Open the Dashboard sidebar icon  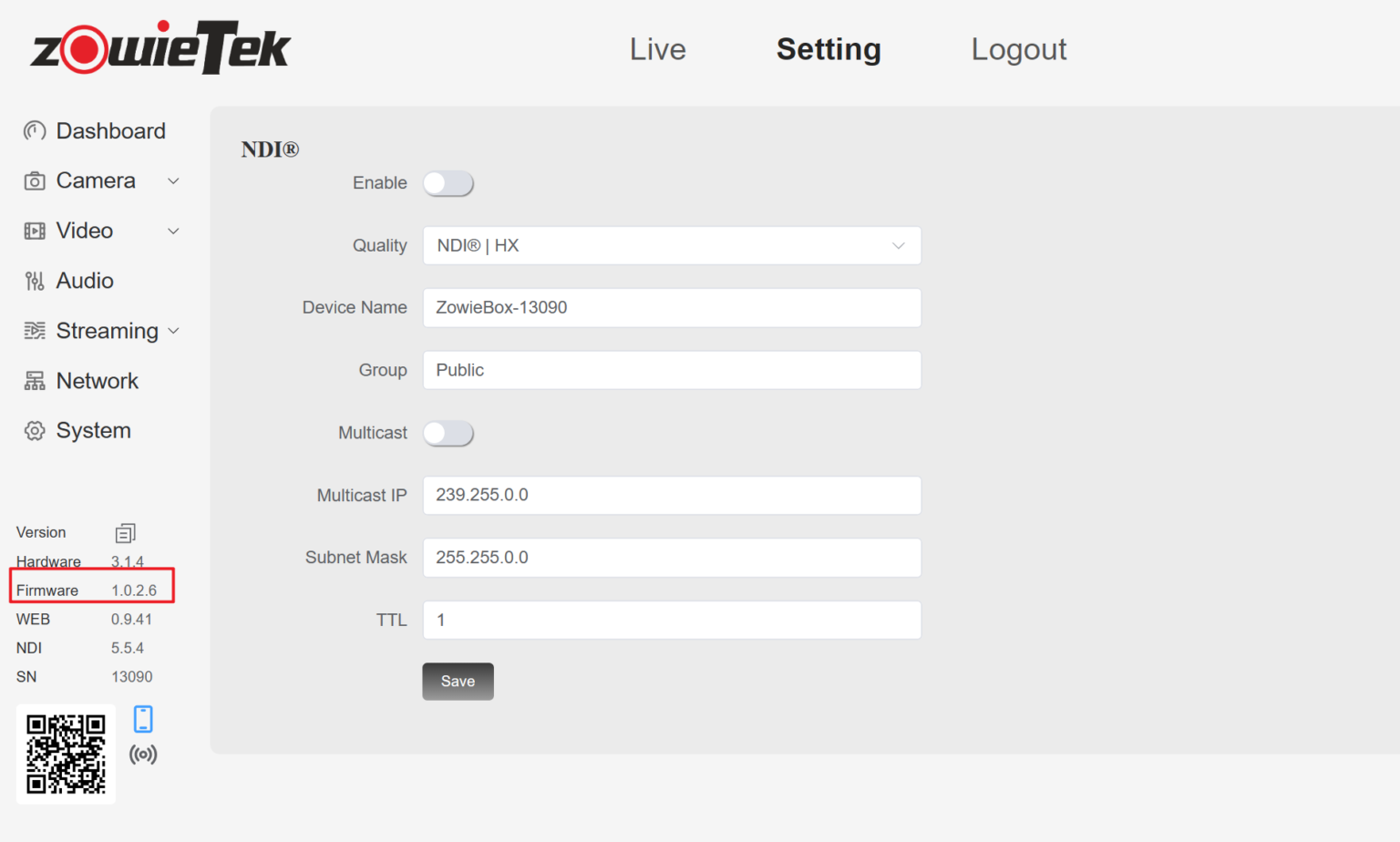(34, 130)
